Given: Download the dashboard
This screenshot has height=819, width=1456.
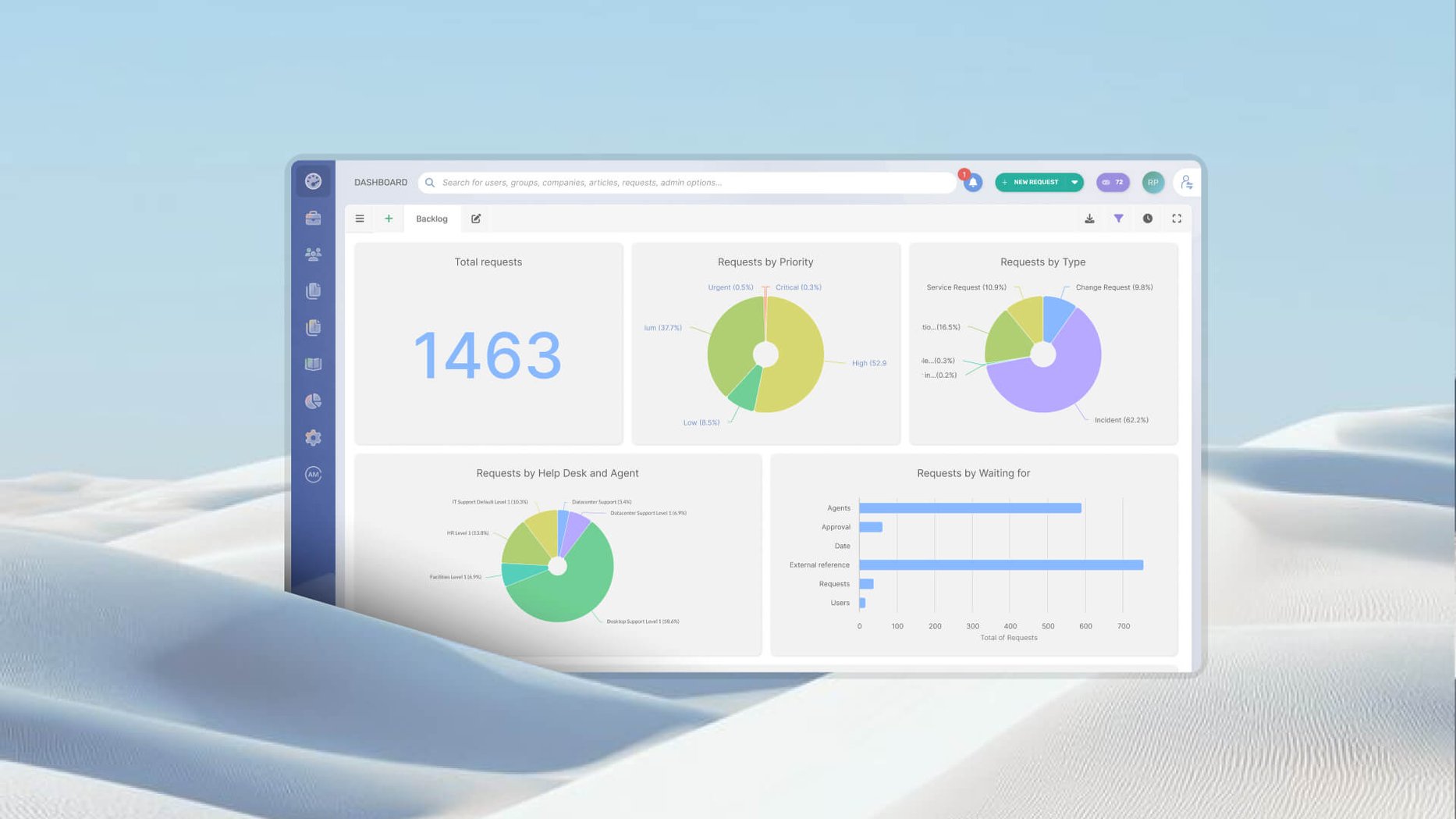Looking at the screenshot, I should [x=1089, y=219].
